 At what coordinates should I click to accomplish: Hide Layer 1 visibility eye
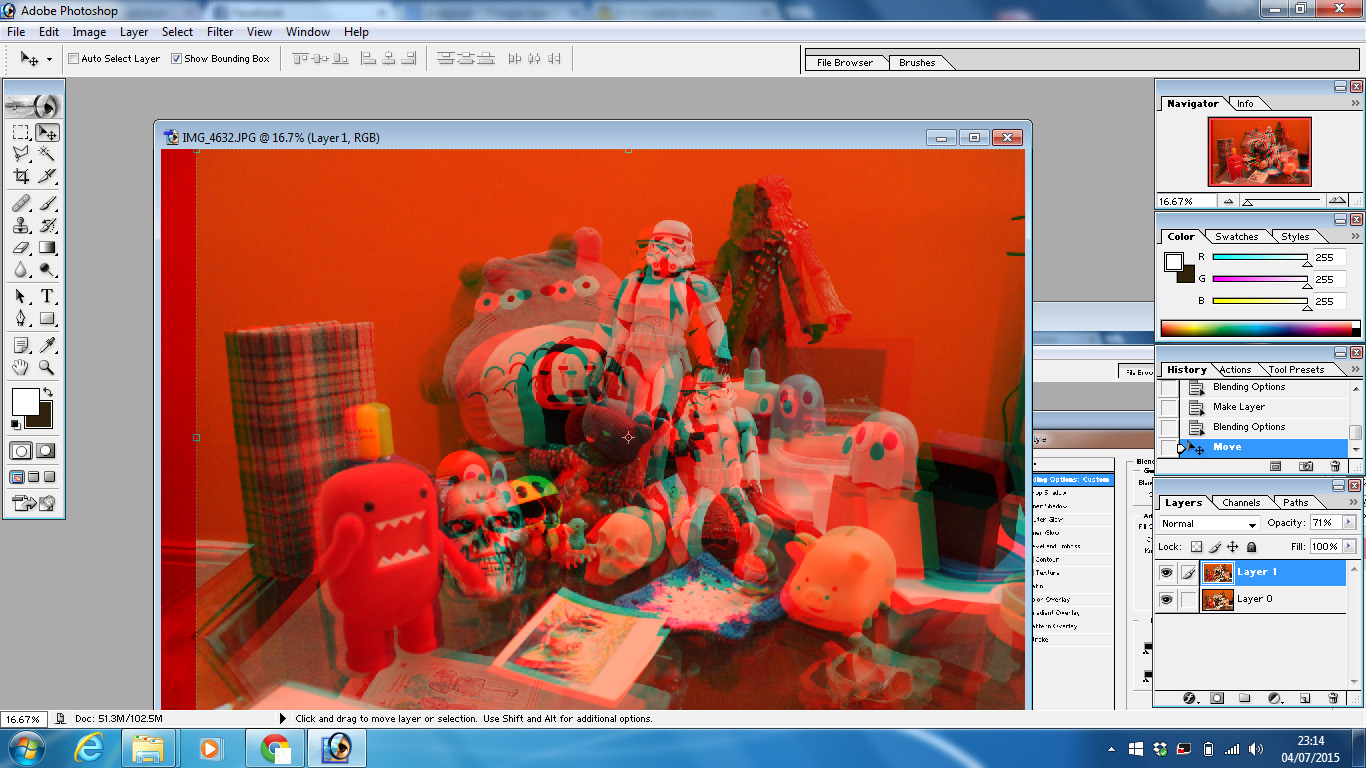[1166, 572]
